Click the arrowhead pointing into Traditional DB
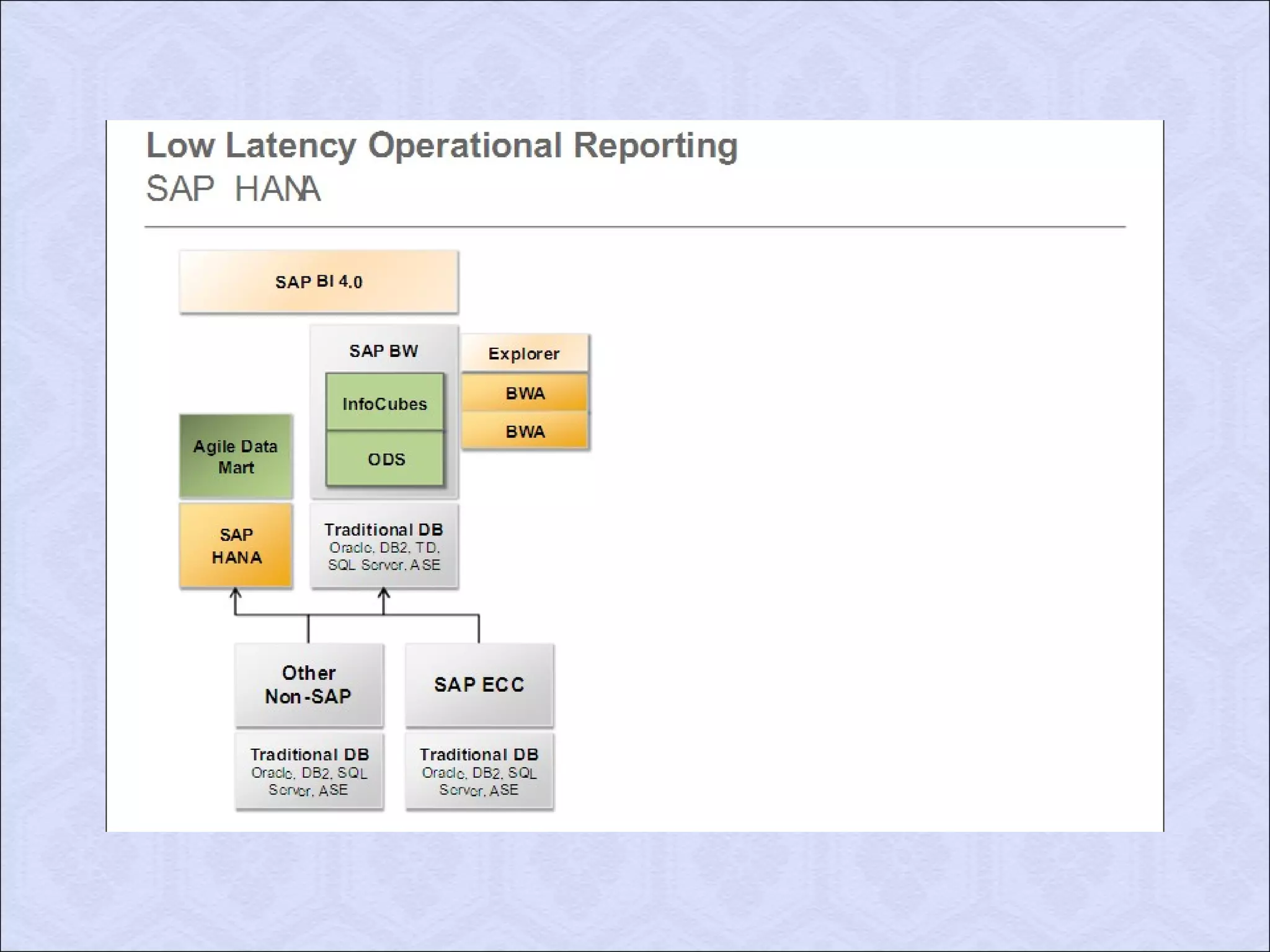 [x=384, y=593]
